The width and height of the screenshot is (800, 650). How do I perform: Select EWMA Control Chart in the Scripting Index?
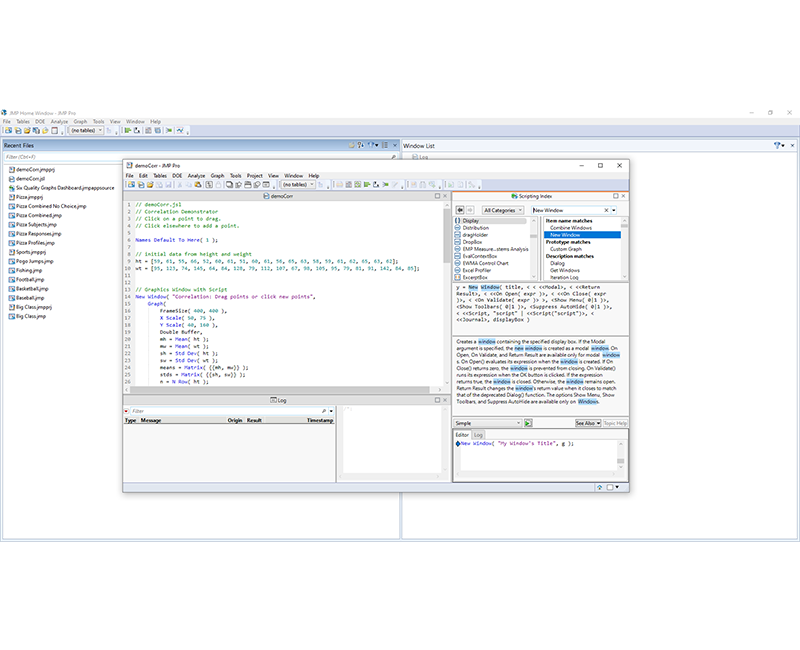coord(486,264)
